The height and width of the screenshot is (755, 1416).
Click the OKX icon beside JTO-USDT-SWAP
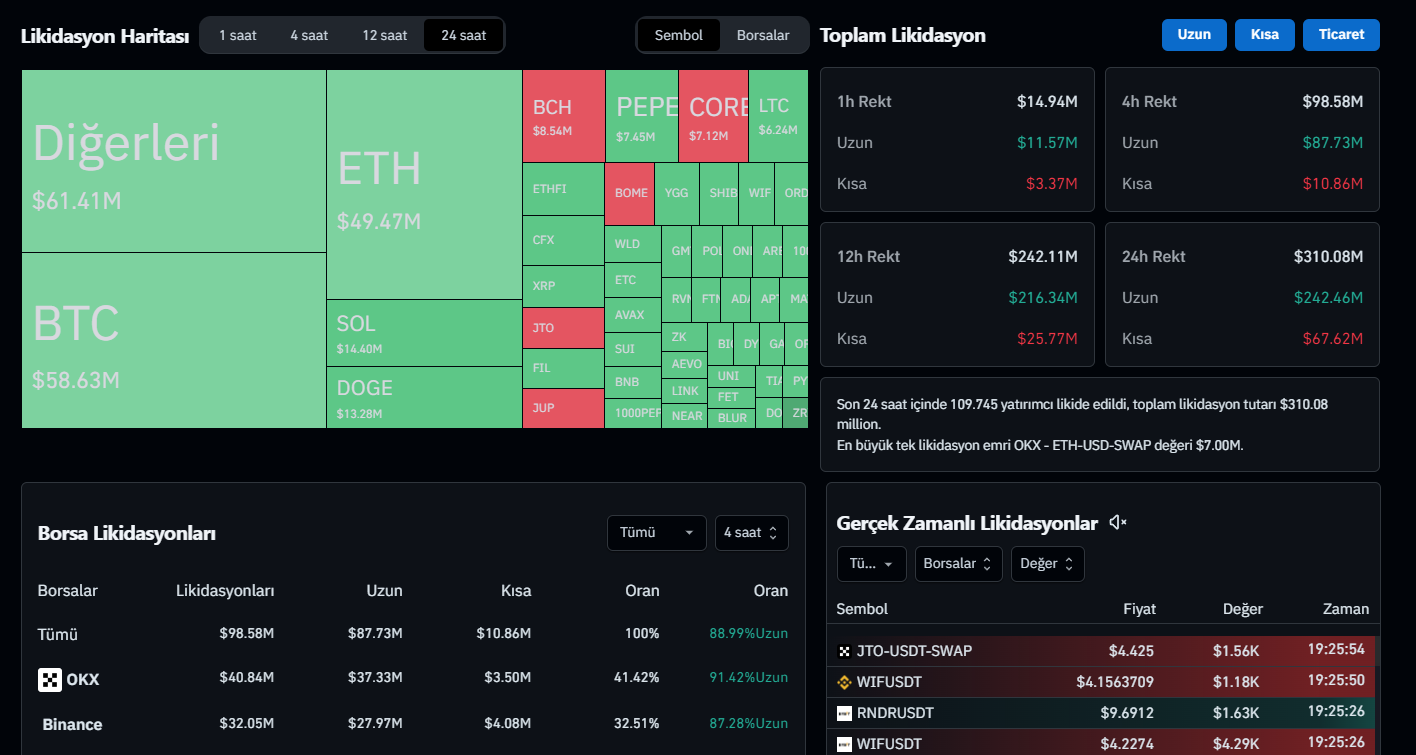[x=844, y=651]
